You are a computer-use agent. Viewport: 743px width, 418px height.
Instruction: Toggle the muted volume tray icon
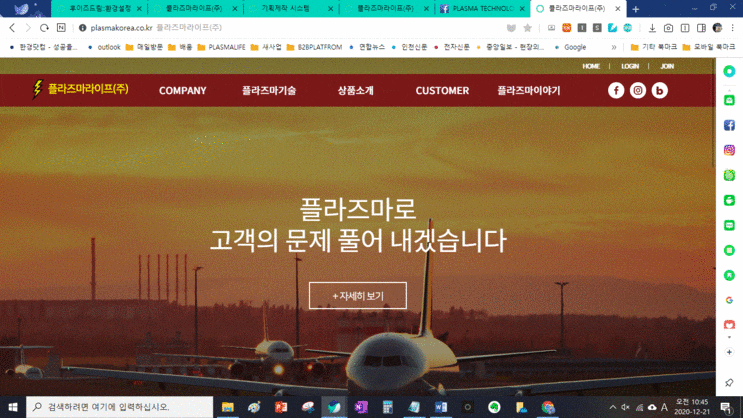pos(625,407)
